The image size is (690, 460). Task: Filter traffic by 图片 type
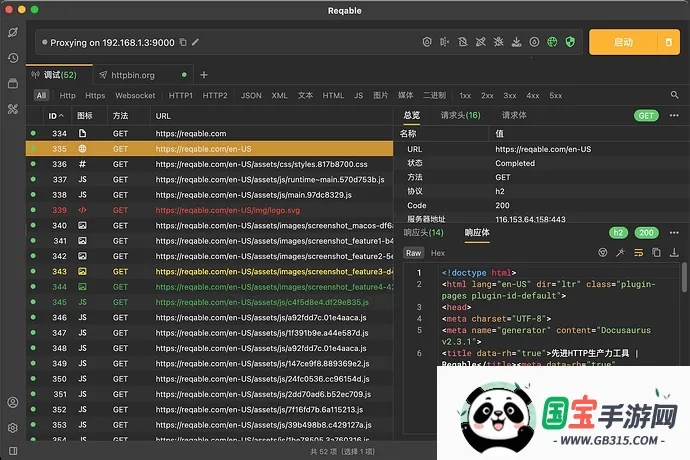381,96
